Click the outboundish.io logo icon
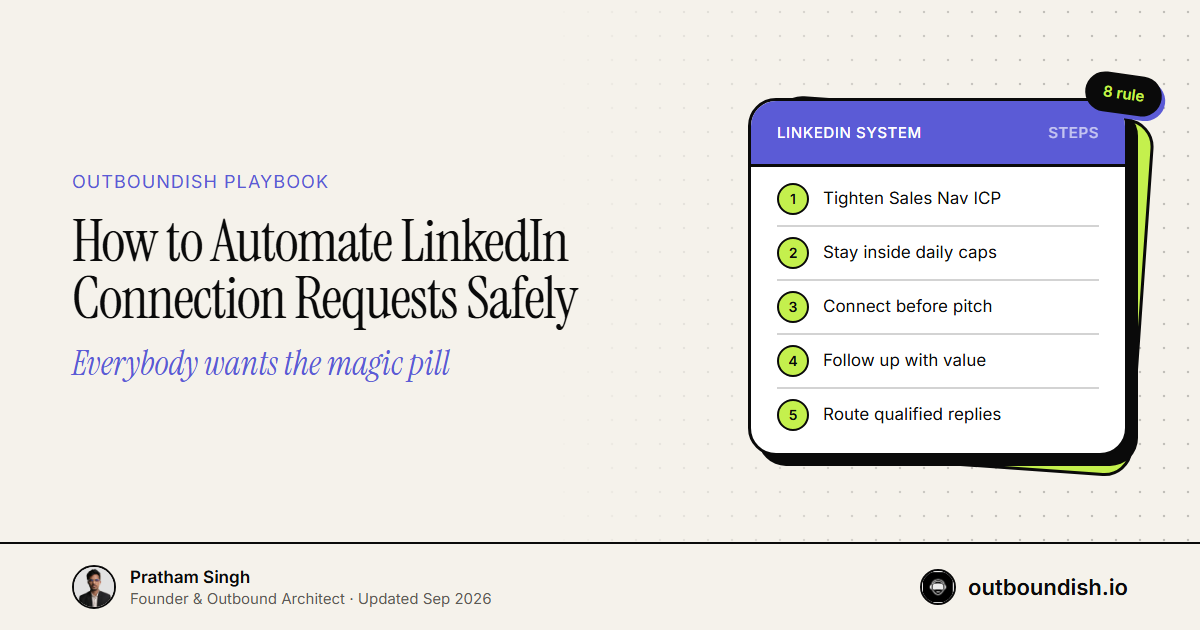Viewport: 1200px width, 630px height. [x=938, y=587]
